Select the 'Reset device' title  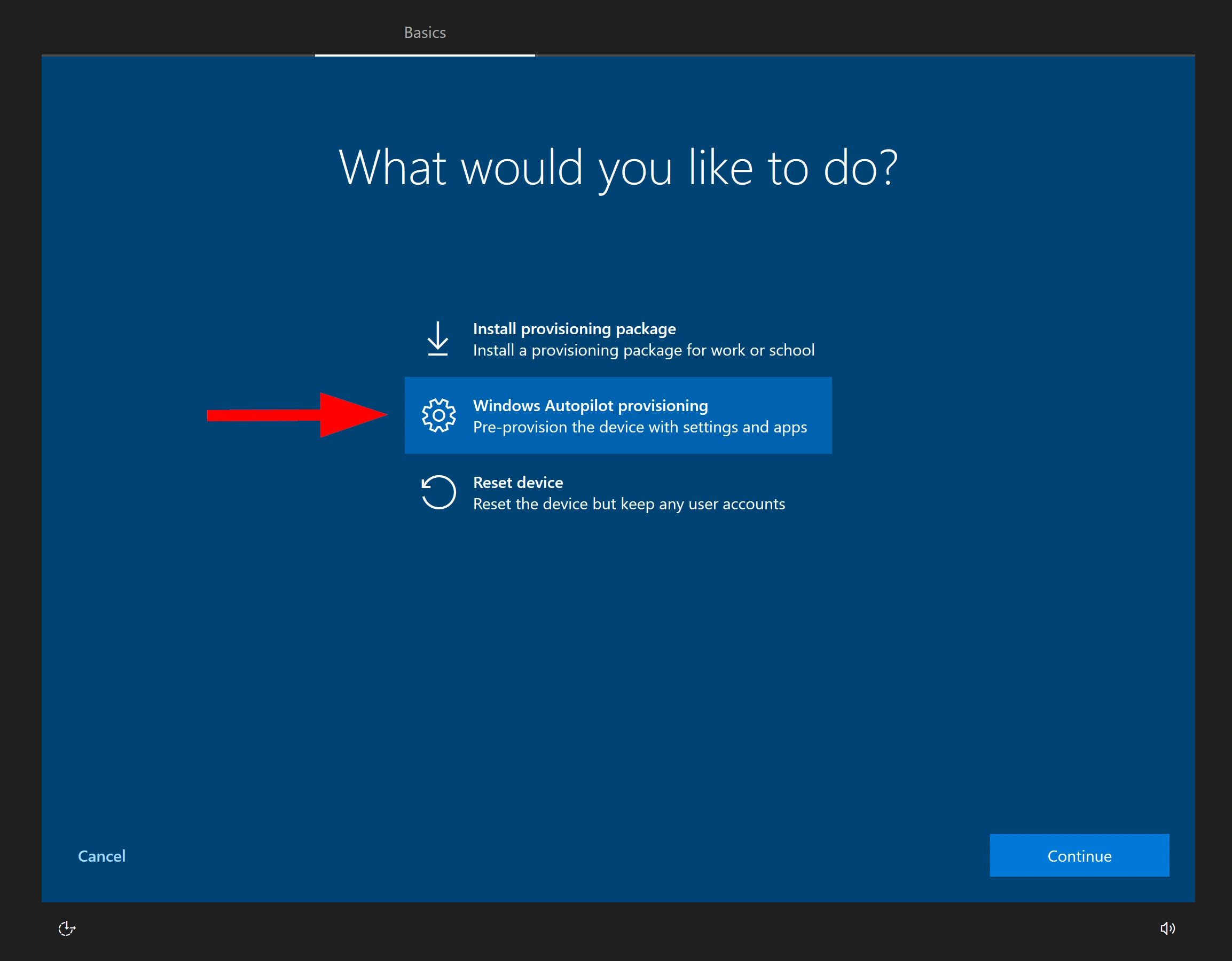[x=517, y=483]
